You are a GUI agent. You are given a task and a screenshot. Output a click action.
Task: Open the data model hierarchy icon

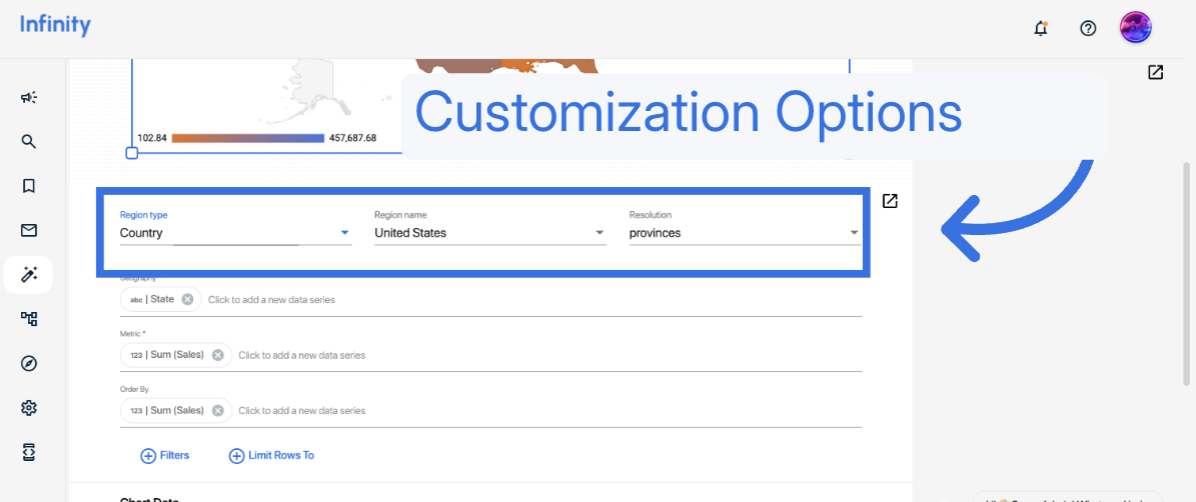29,319
